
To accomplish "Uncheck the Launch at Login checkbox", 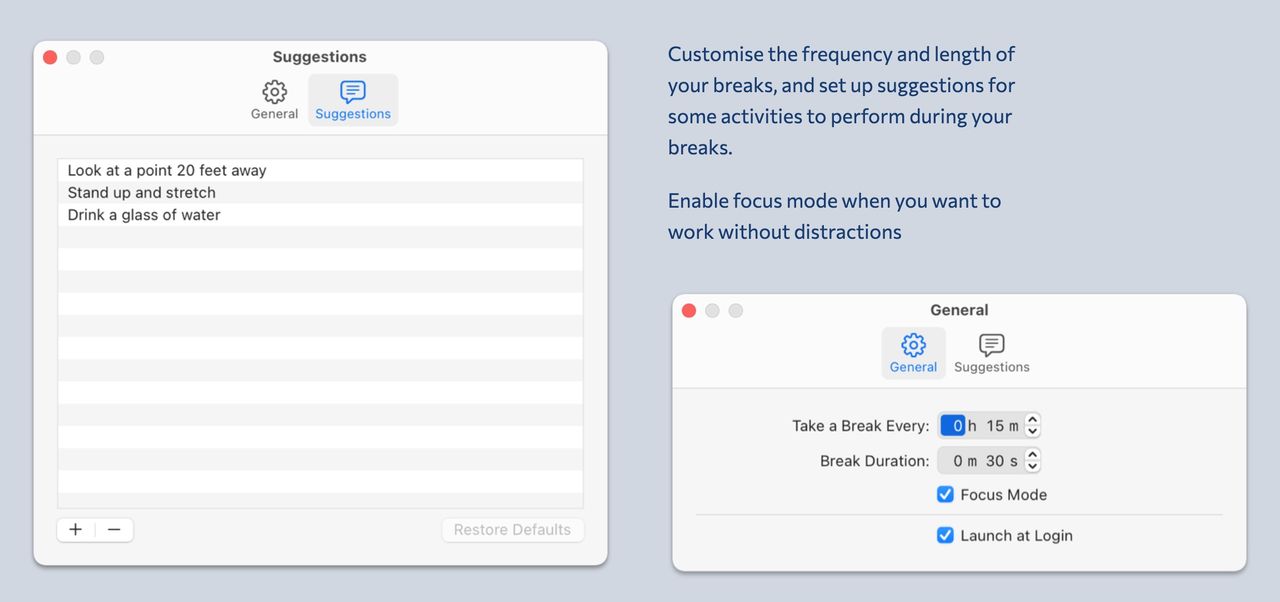I will (945, 535).
